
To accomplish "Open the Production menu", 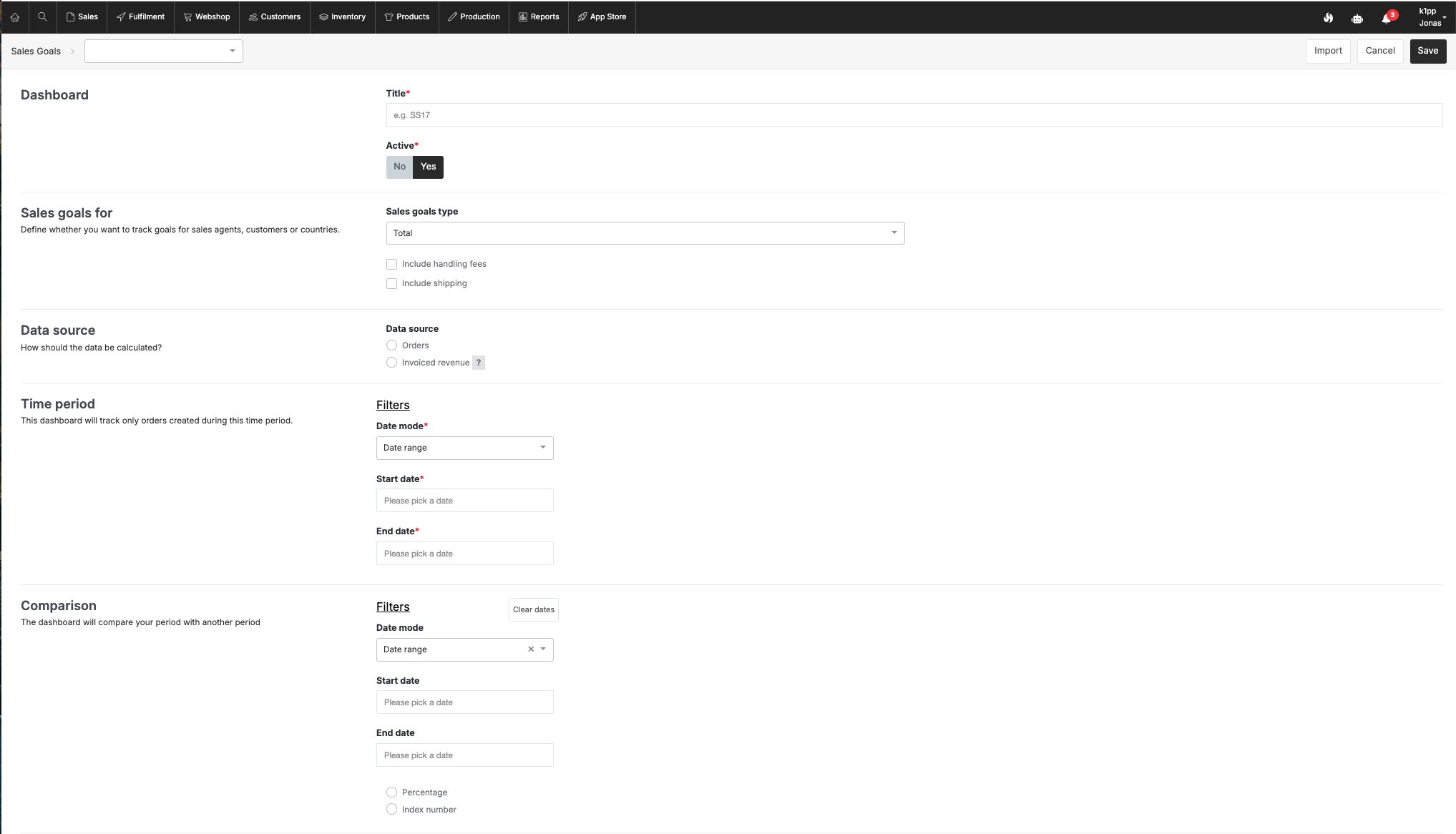I will [x=474, y=17].
